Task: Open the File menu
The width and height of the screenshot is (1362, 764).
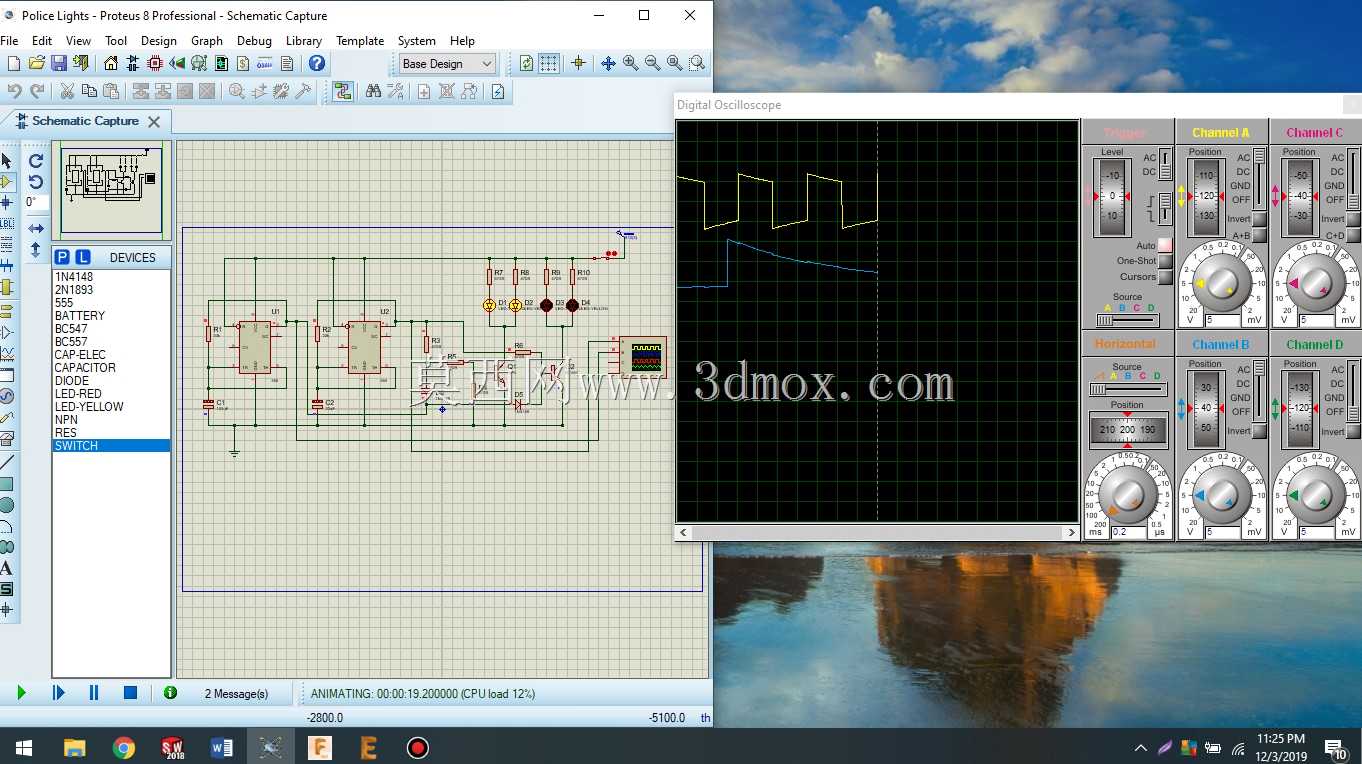Action: tap(9, 41)
